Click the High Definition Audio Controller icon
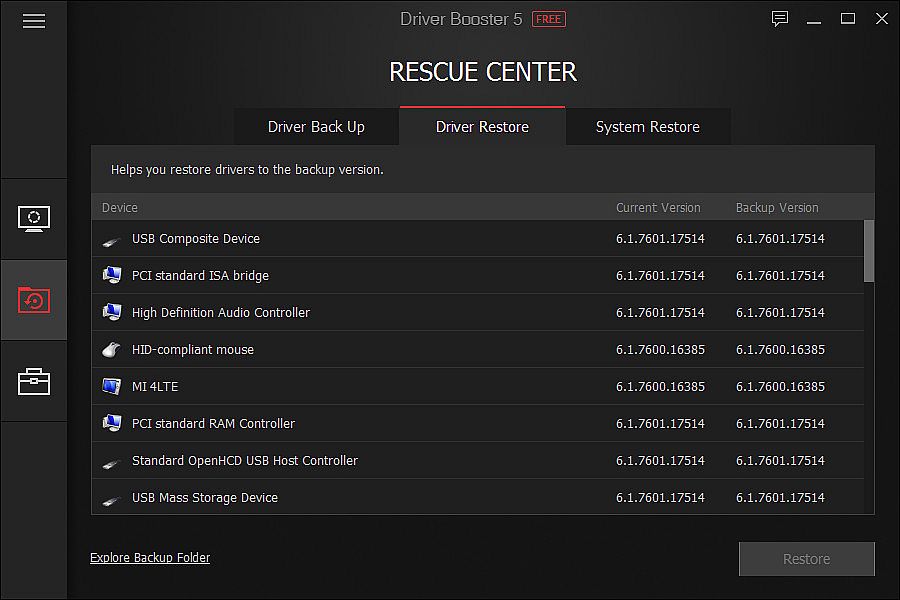The image size is (900, 600). click(112, 312)
